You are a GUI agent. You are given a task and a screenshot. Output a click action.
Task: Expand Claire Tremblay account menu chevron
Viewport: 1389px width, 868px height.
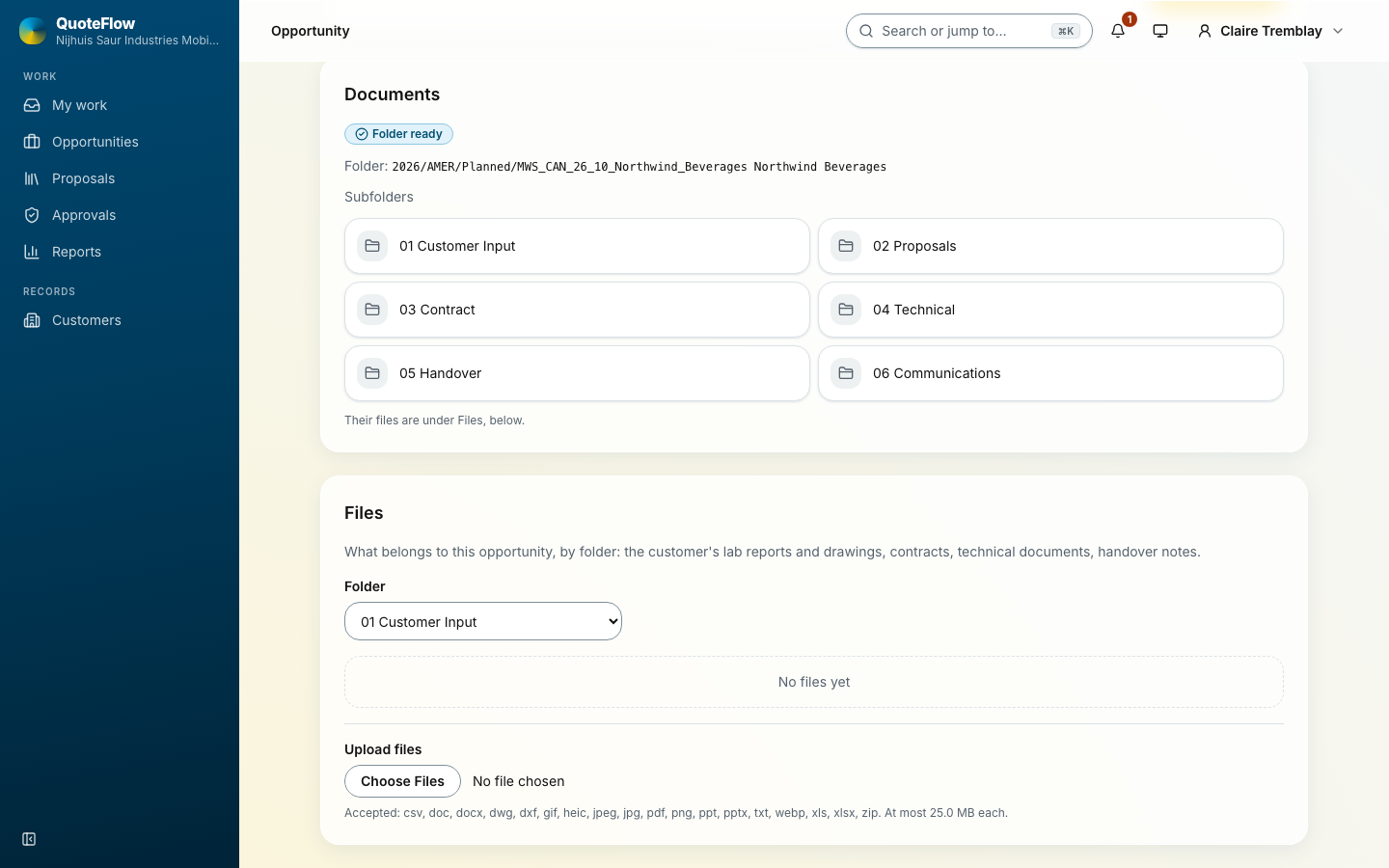pos(1338,31)
